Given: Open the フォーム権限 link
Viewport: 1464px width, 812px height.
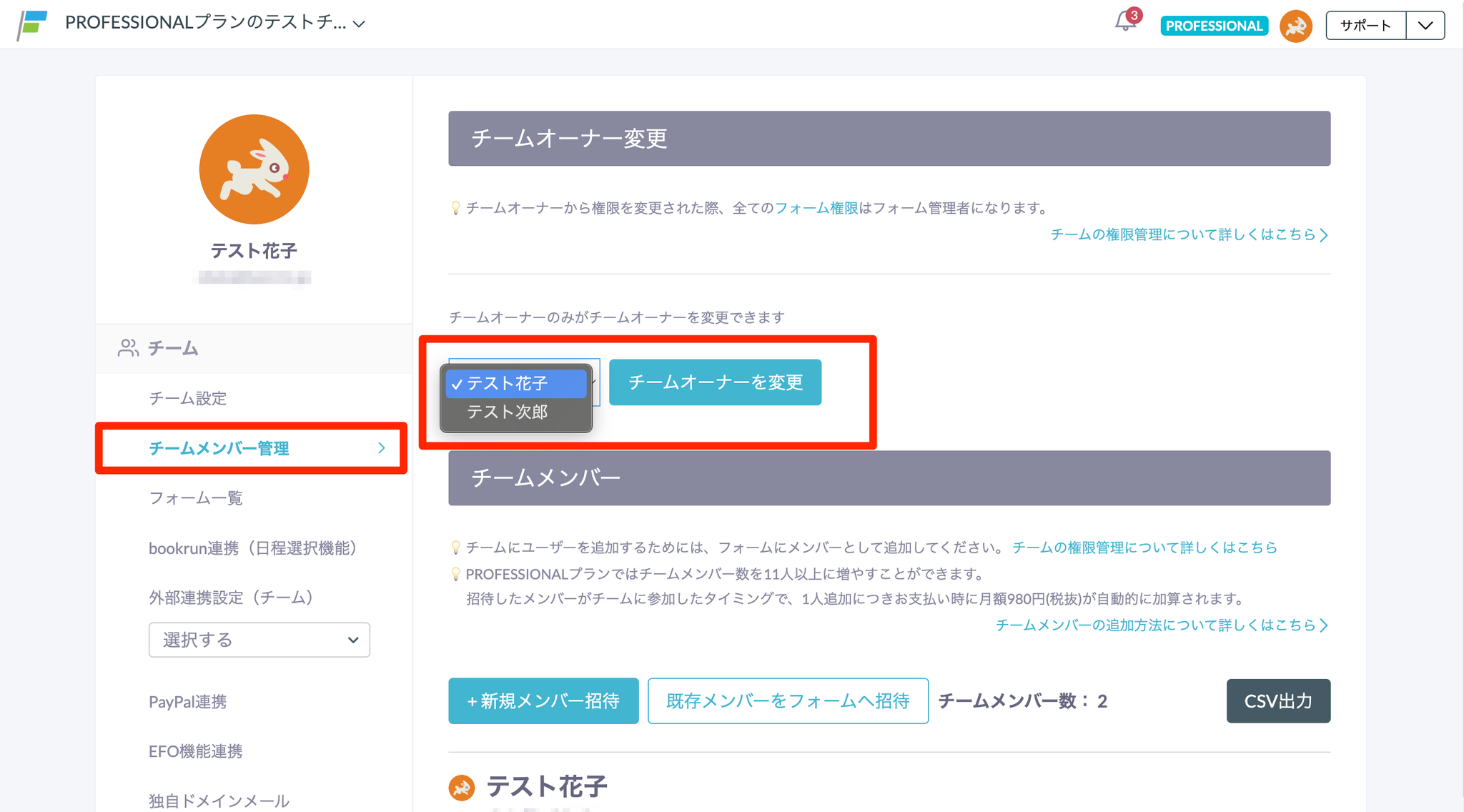Looking at the screenshot, I should pos(816,208).
